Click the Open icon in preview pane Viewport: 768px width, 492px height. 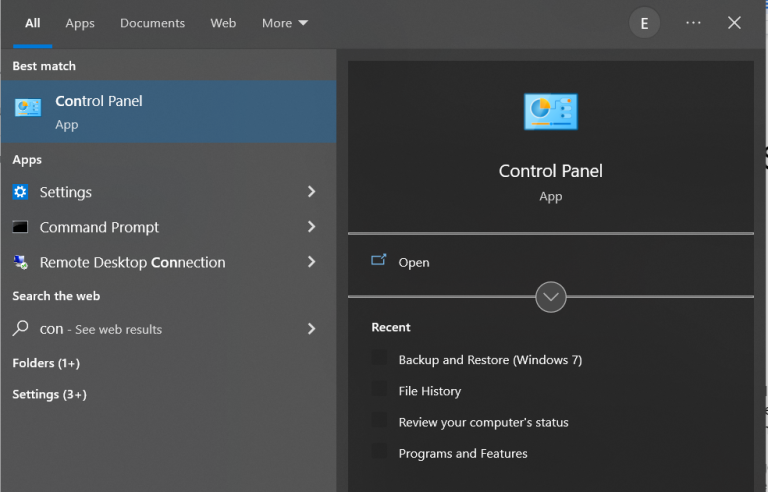[x=379, y=260]
